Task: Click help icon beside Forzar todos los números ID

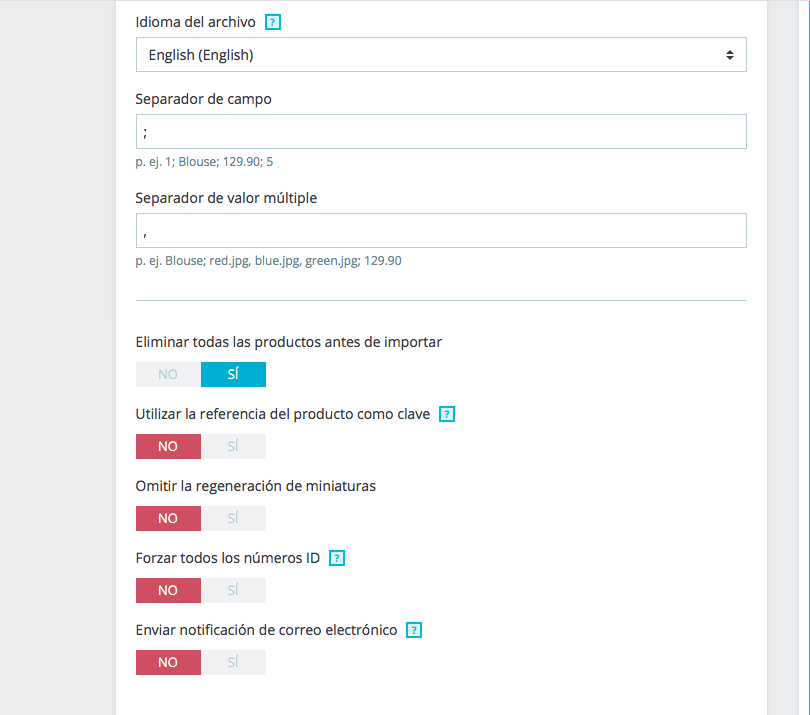Action: (x=337, y=558)
